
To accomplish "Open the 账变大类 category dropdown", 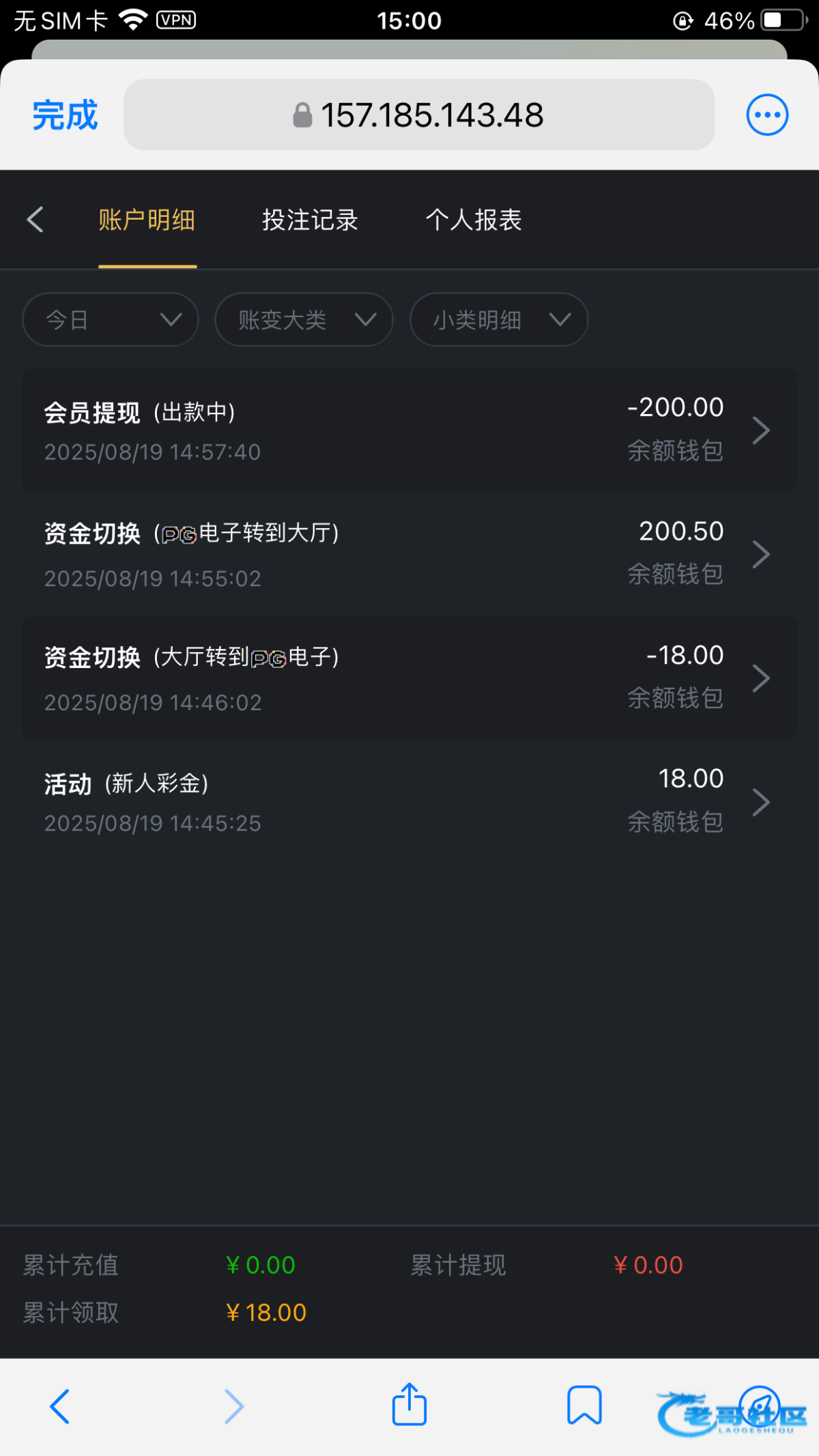I will pos(304,319).
